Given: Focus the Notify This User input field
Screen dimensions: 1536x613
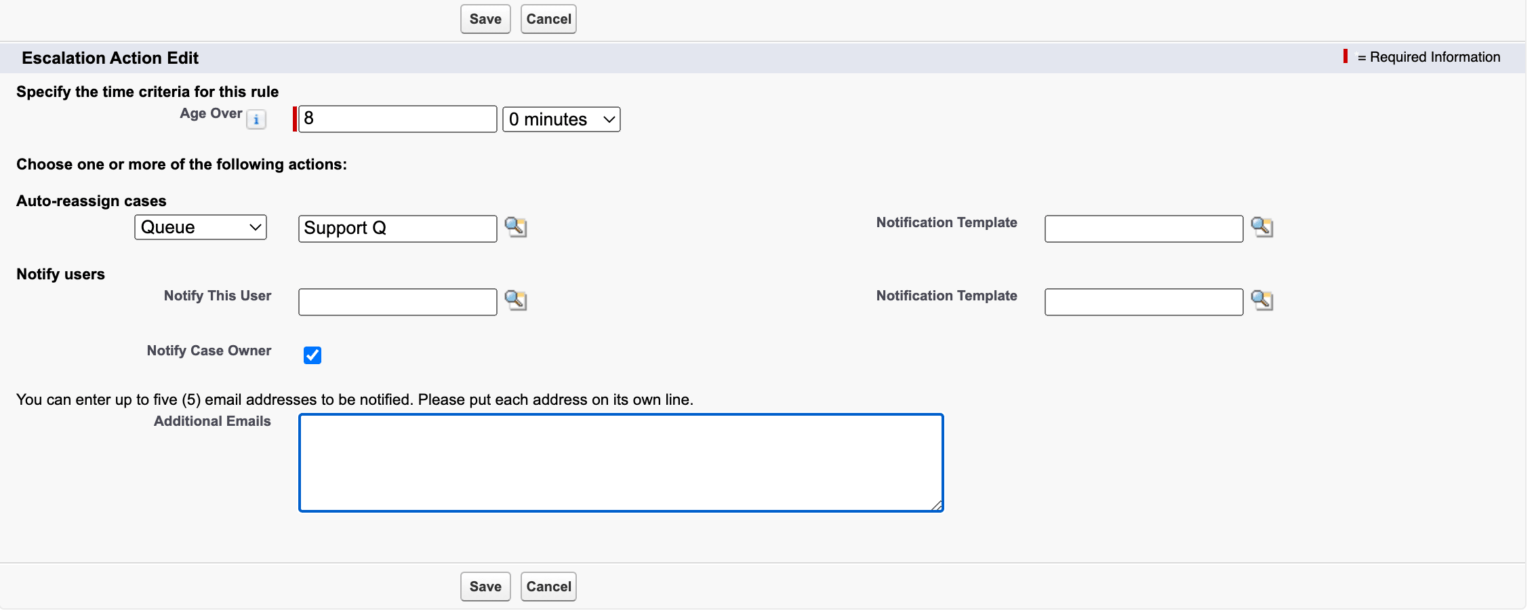Looking at the screenshot, I should click(x=397, y=302).
